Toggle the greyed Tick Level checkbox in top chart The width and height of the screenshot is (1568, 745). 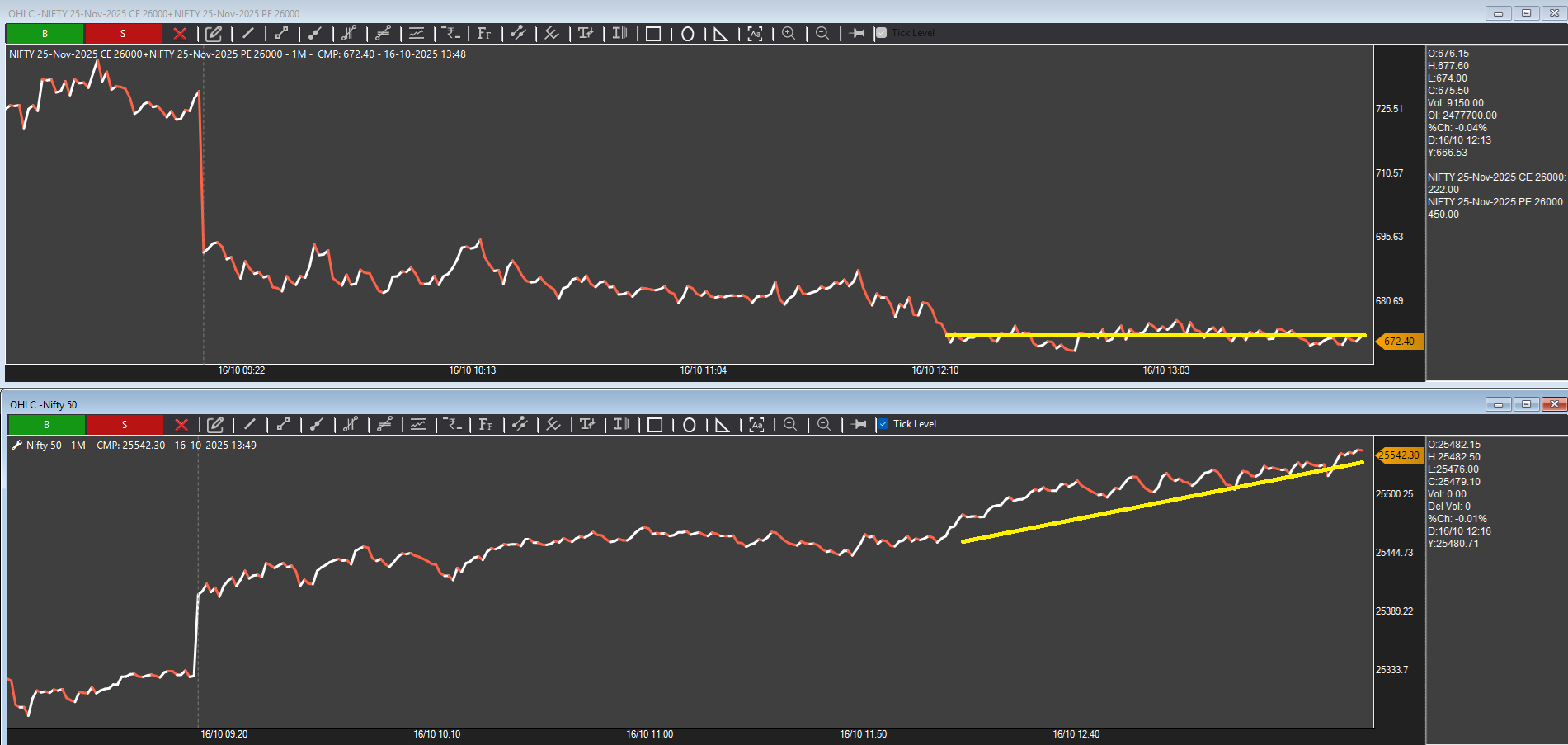[x=882, y=33]
